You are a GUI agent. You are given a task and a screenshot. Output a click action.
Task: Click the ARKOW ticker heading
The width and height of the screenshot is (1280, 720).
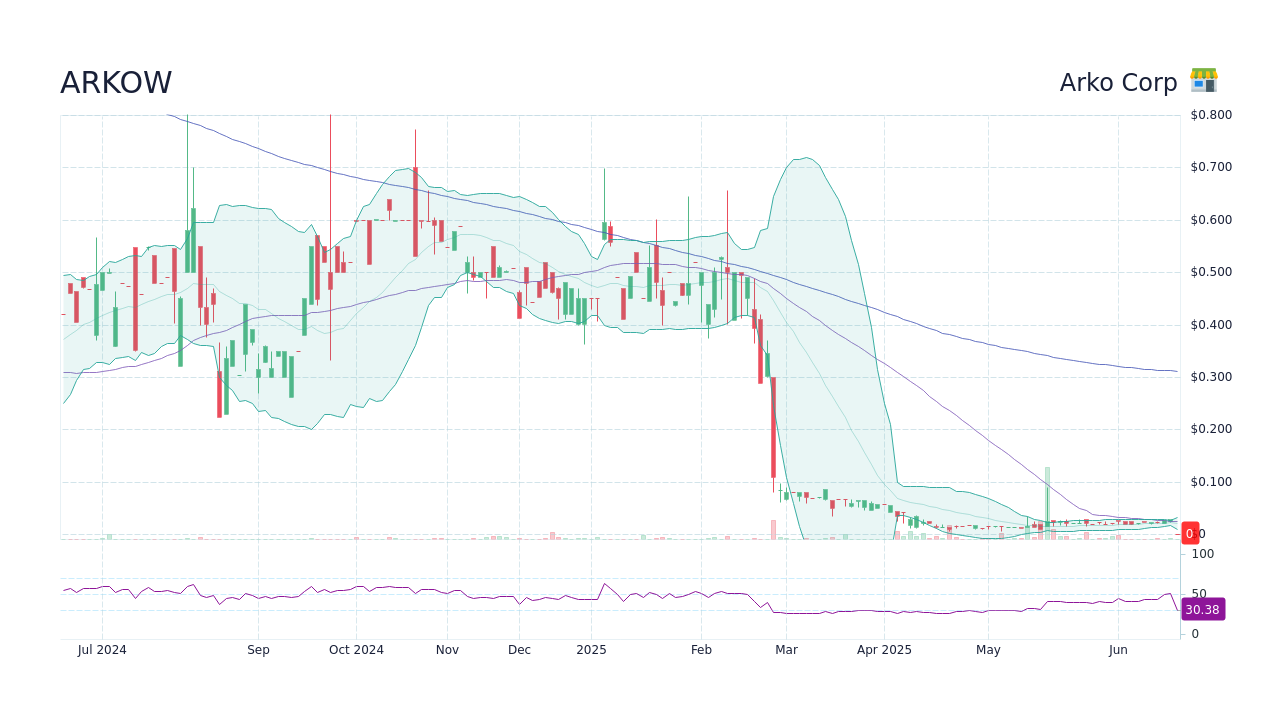[x=115, y=82]
